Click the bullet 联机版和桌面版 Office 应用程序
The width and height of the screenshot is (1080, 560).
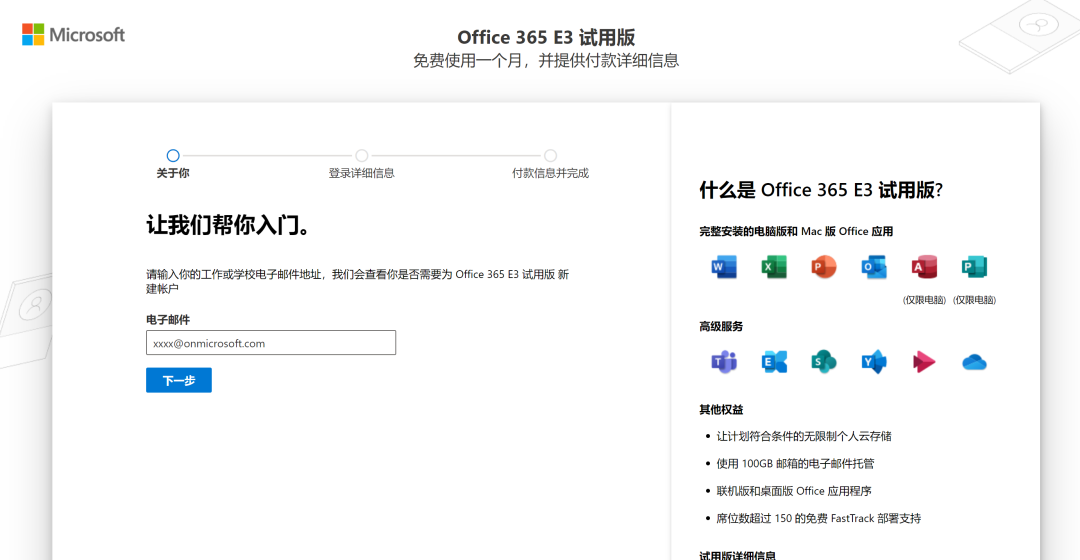pos(794,491)
